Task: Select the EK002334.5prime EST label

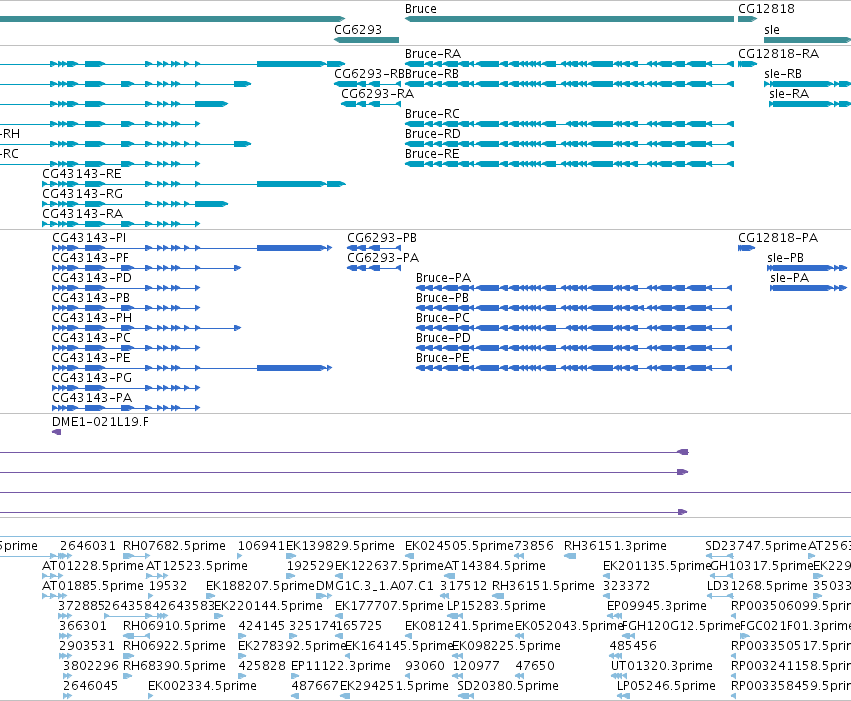Action: coord(202,686)
